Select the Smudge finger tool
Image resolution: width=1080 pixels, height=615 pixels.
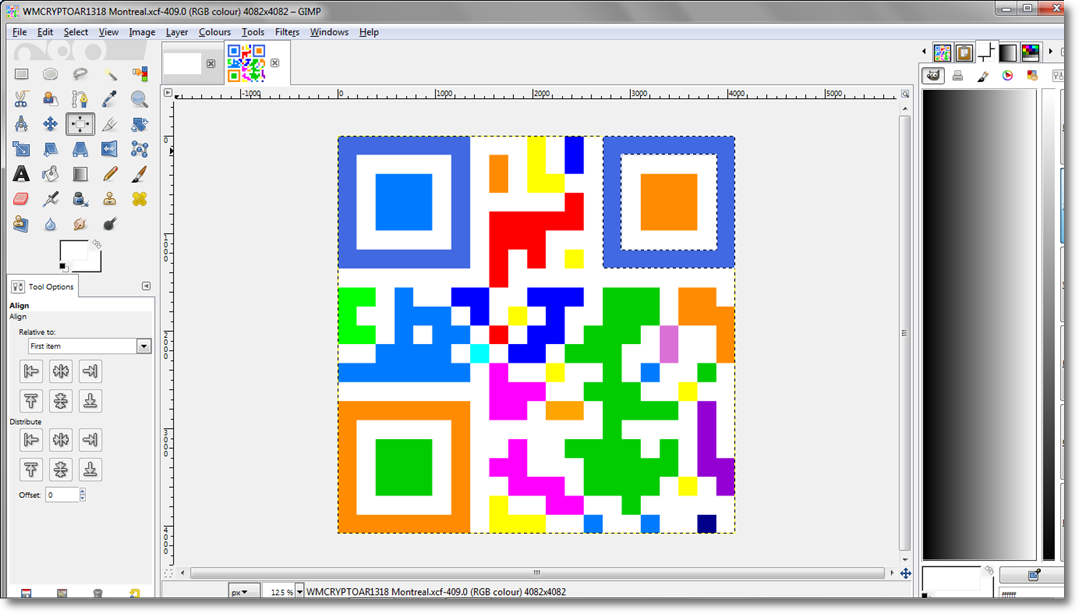pyautogui.click(x=80, y=224)
